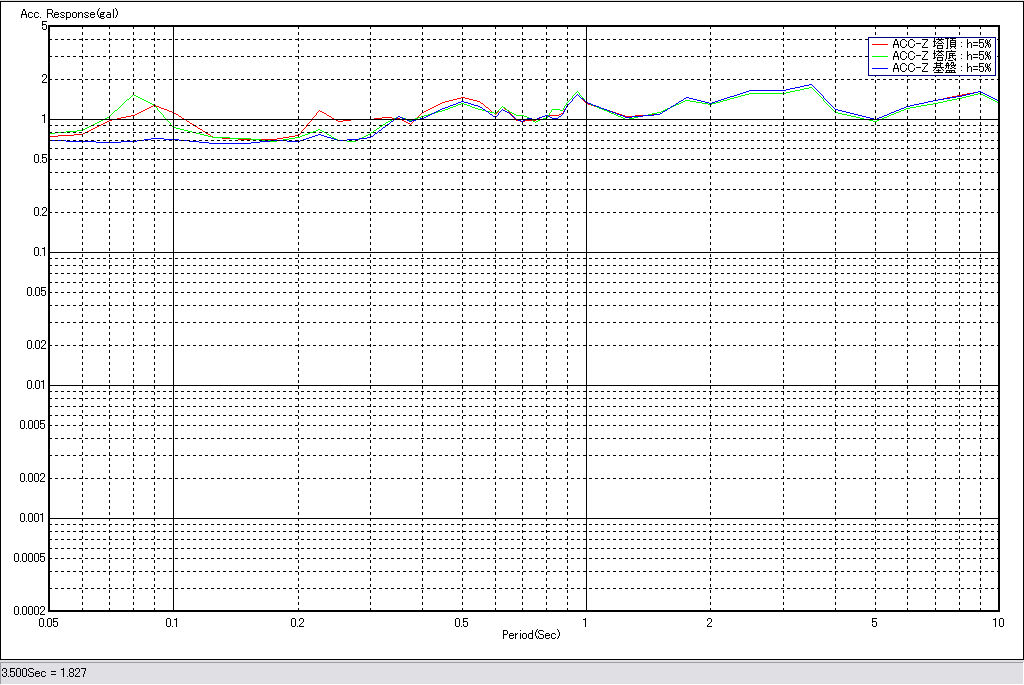The width and height of the screenshot is (1024, 685).
Task: Click the curve peak near 3.5 sec period
Action: tap(810, 86)
